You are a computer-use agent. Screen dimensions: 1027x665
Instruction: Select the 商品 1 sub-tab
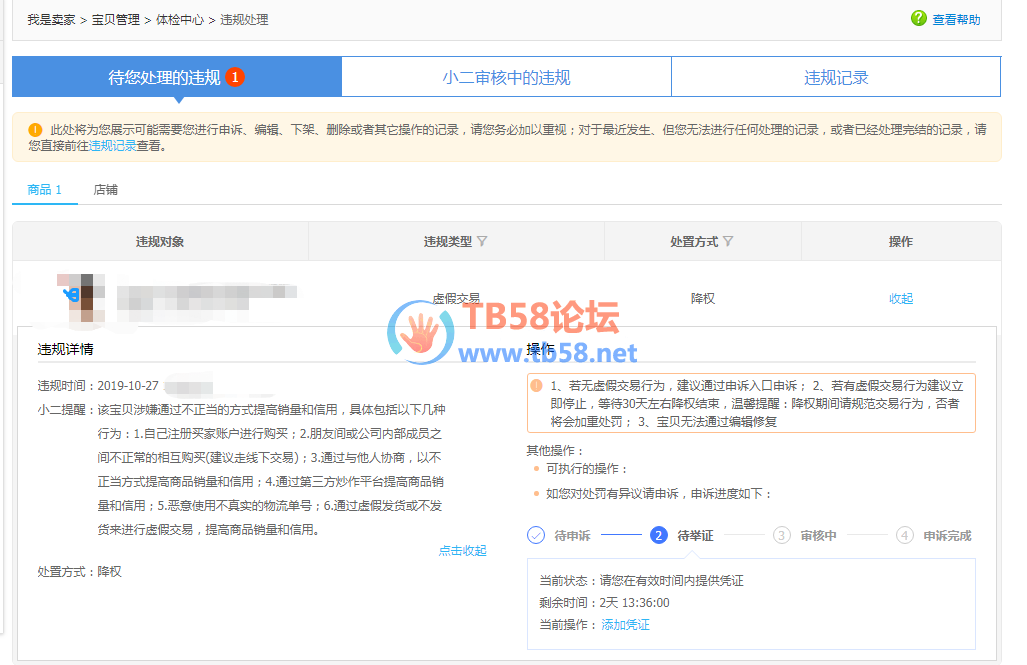click(x=45, y=189)
